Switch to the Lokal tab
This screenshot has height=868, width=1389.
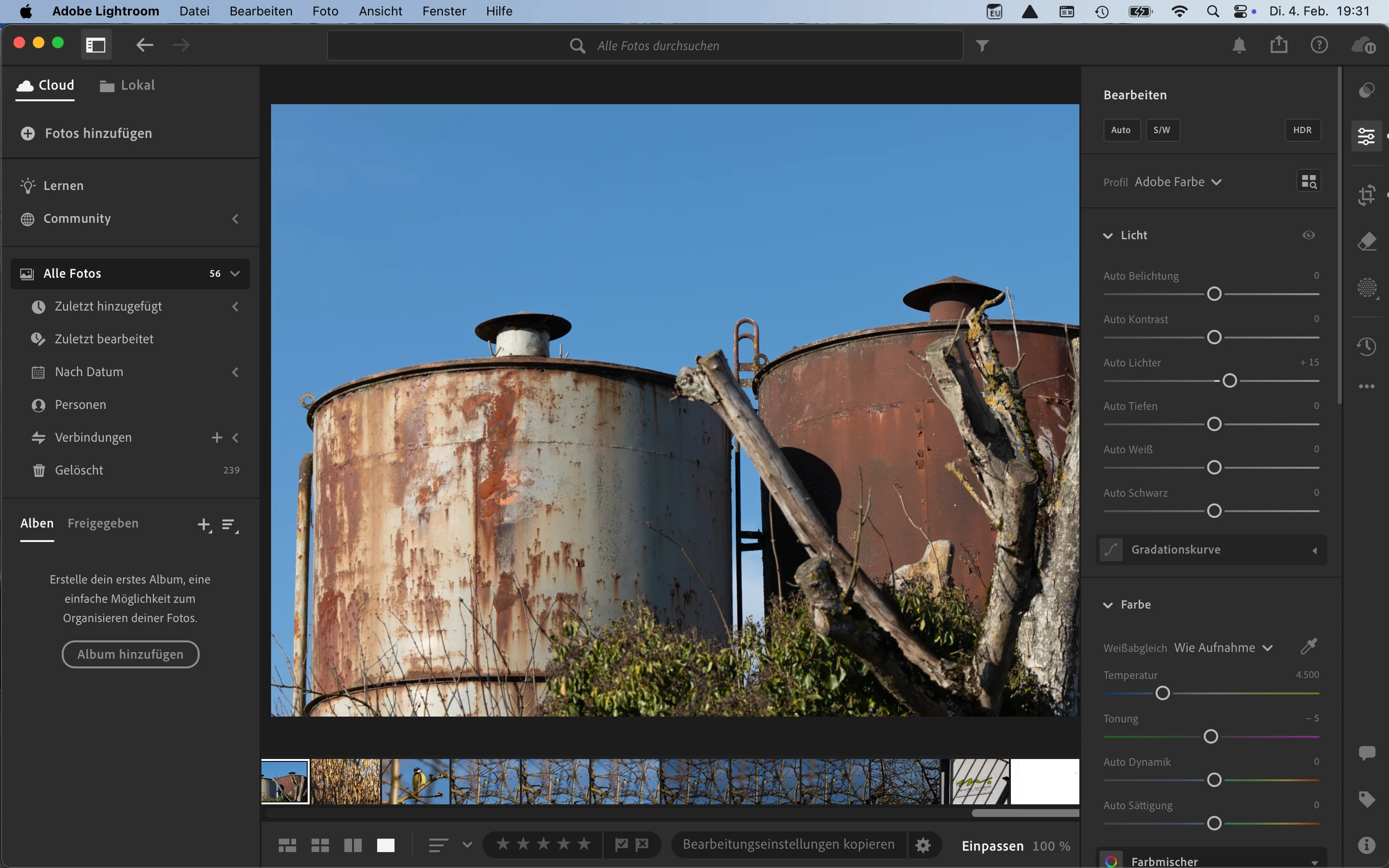coord(127,85)
